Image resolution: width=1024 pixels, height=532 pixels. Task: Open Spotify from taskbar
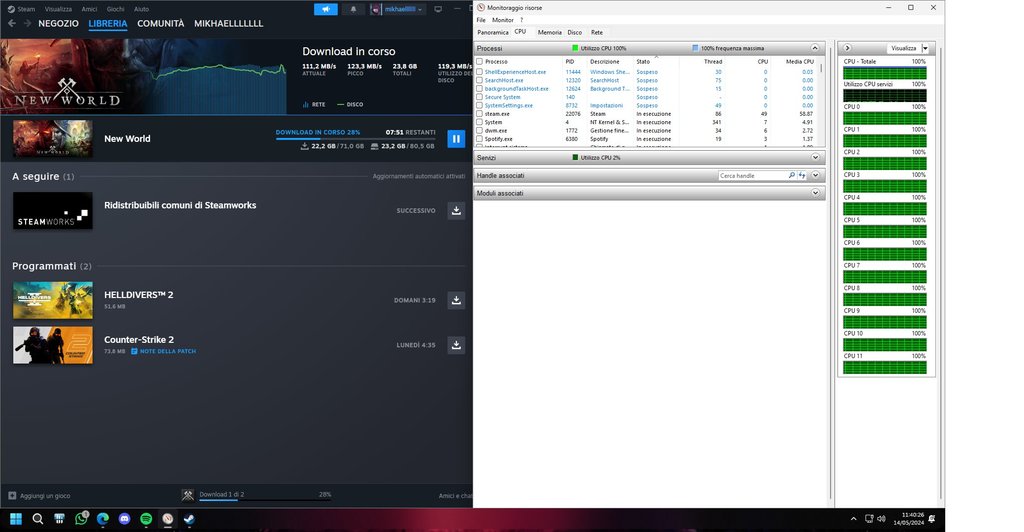[146, 519]
